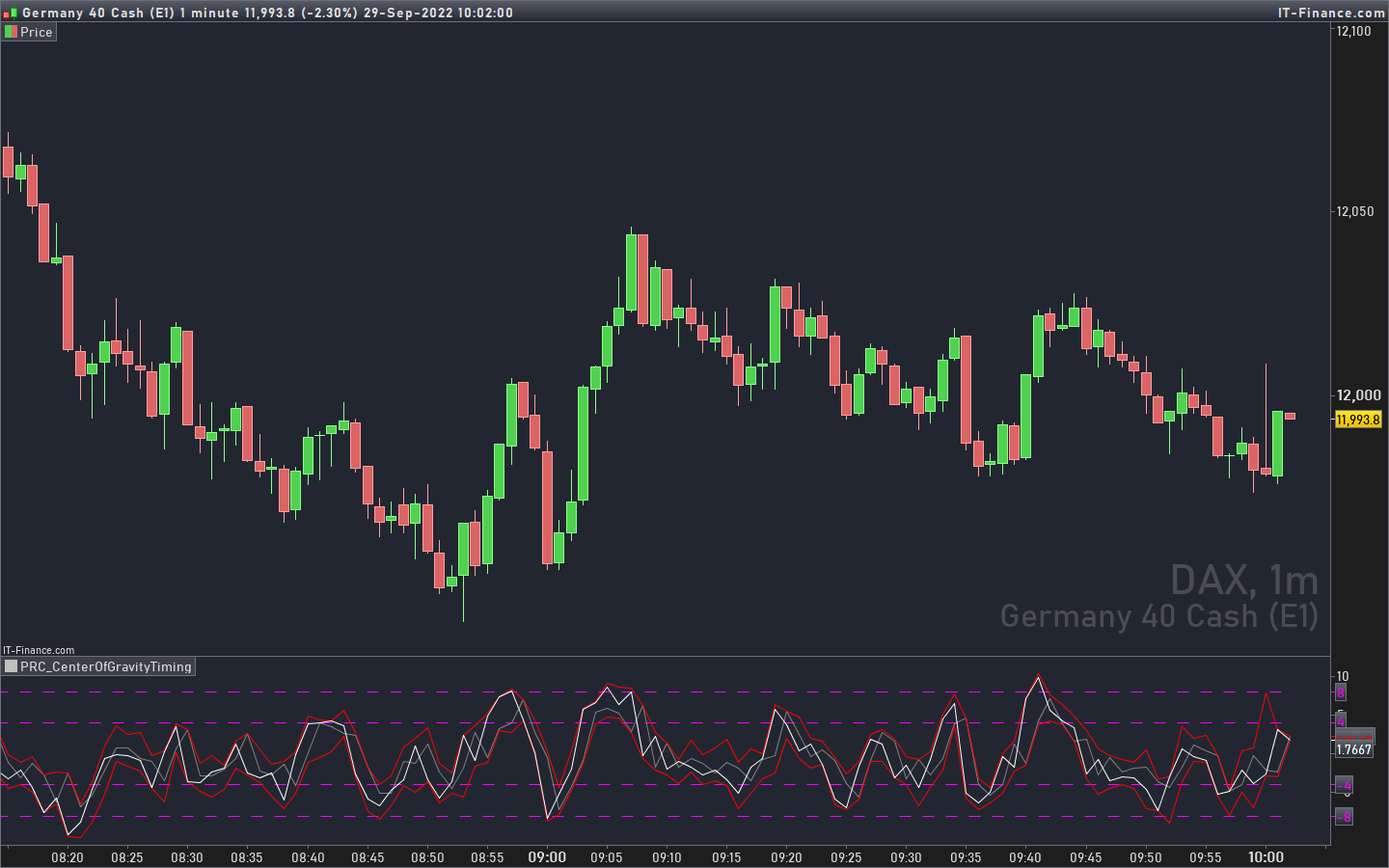Click the 12,100 price axis label
Screen dimensions: 1389x868
click(x=1353, y=31)
